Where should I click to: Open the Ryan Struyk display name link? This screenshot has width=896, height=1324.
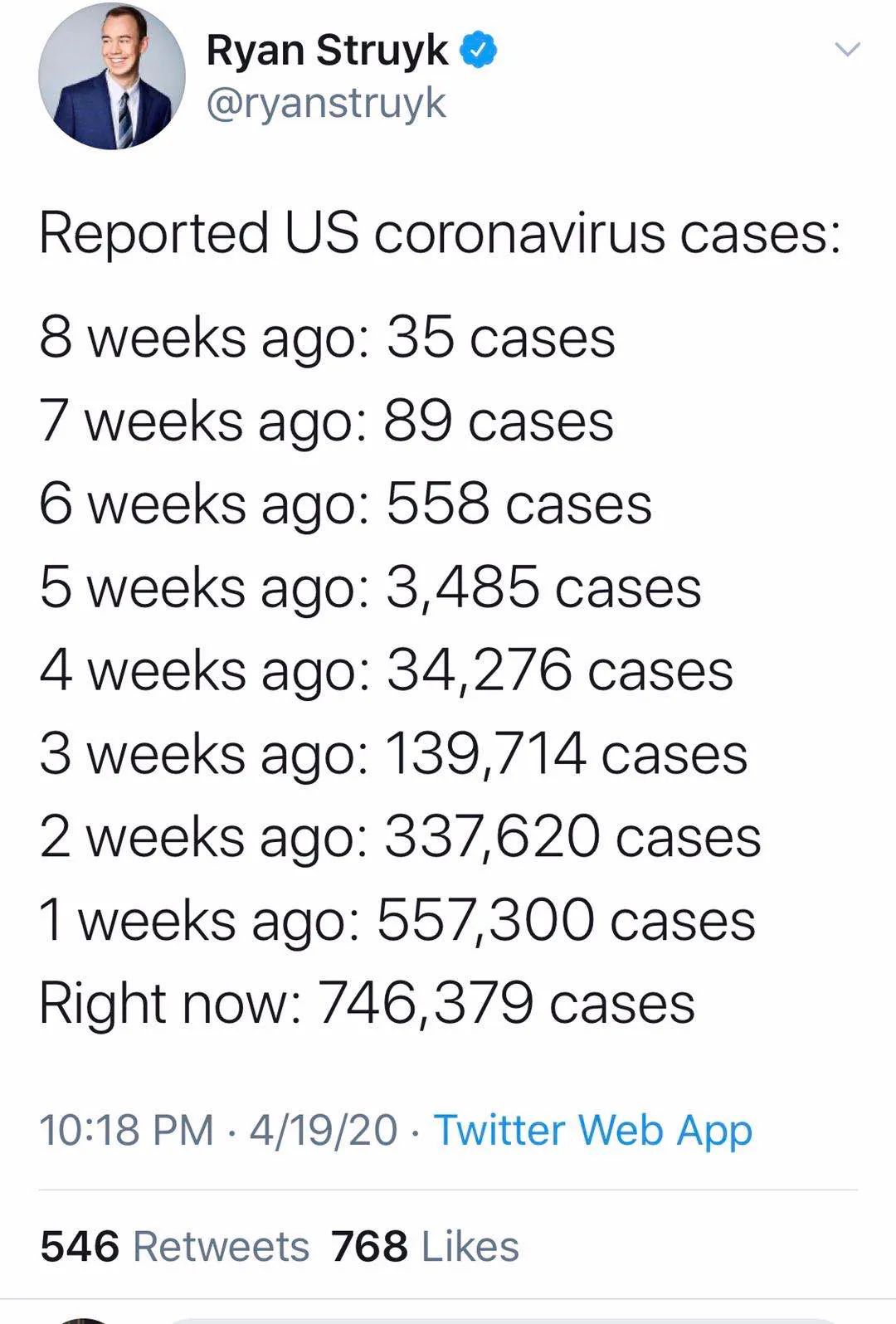pos(327,50)
